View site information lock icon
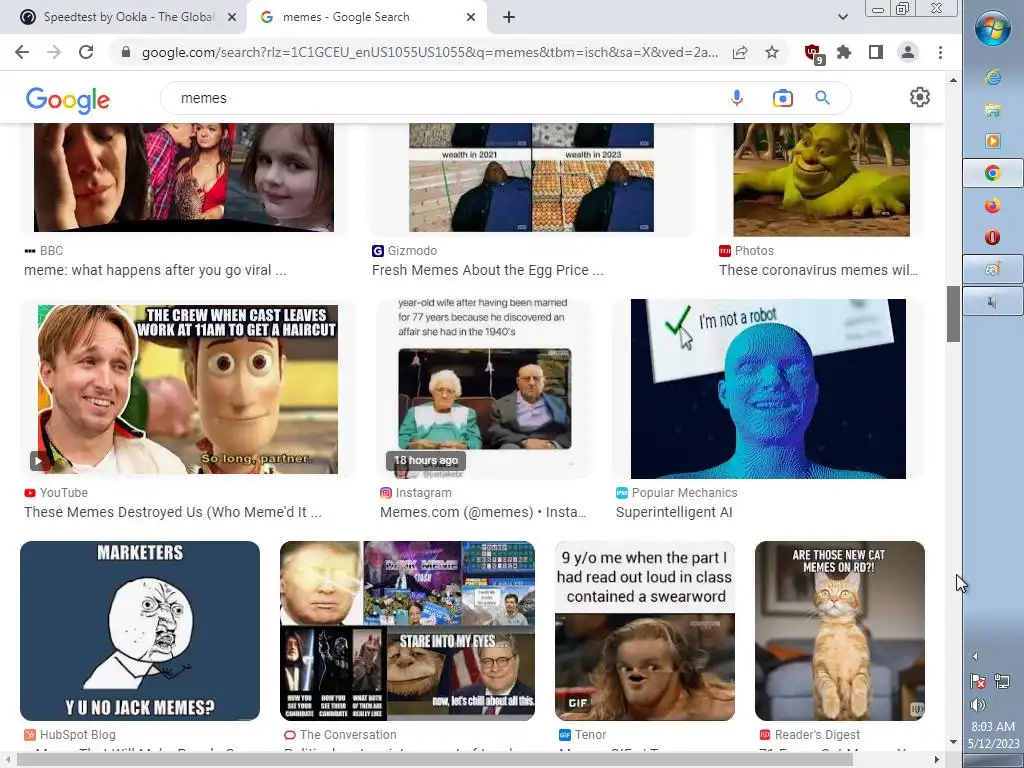This screenshot has height=768, width=1024. 126,52
